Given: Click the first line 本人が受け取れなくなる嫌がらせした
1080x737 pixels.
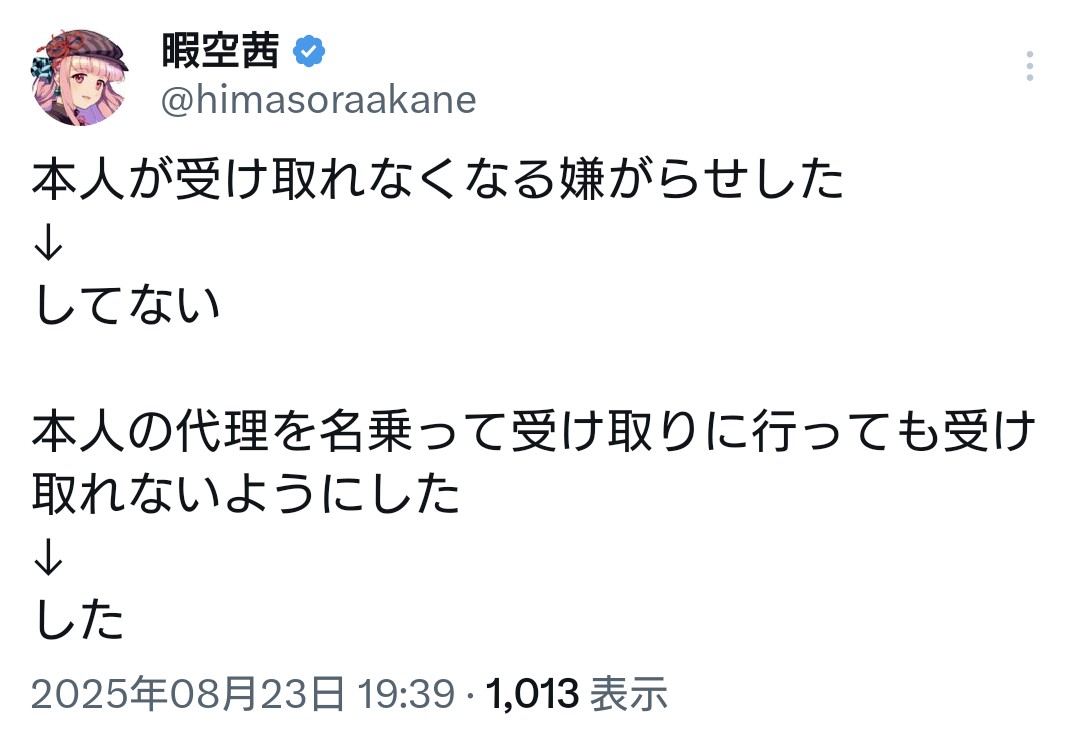Looking at the screenshot, I should pyautogui.click(x=438, y=179).
